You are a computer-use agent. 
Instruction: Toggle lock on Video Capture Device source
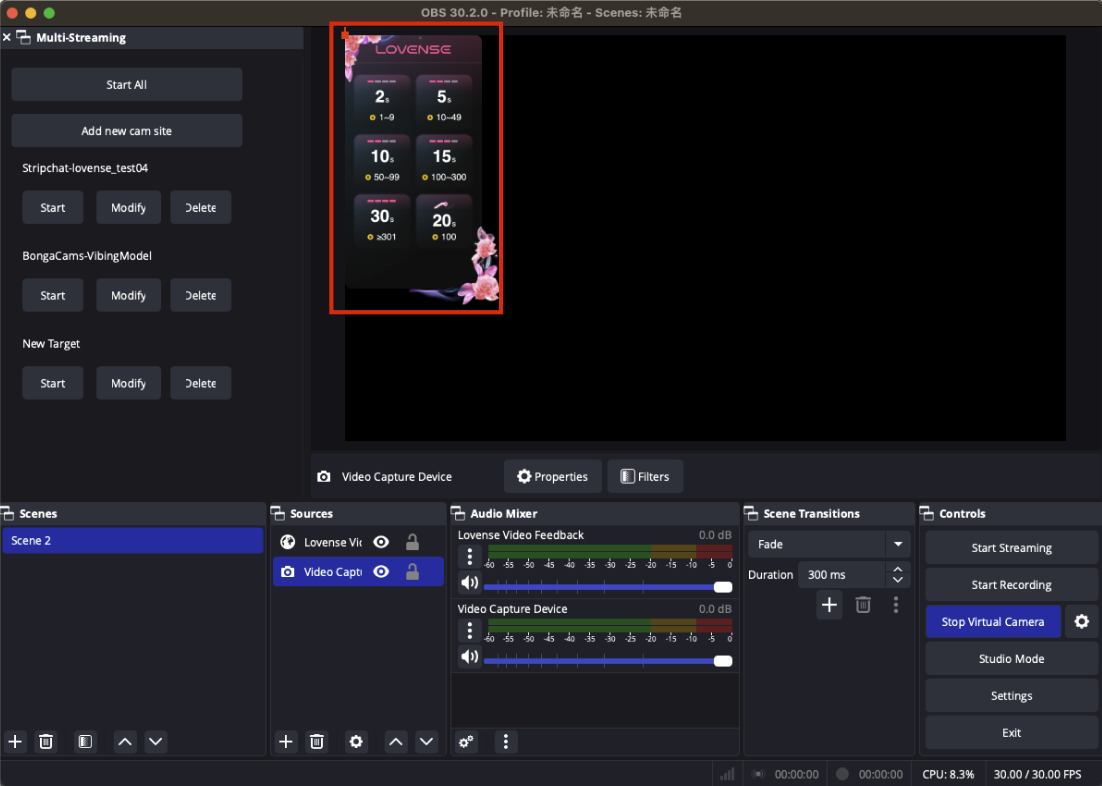(x=412, y=572)
